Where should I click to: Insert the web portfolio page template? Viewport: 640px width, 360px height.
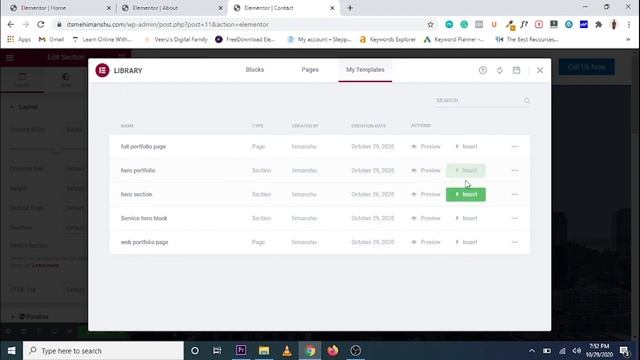click(466, 242)
